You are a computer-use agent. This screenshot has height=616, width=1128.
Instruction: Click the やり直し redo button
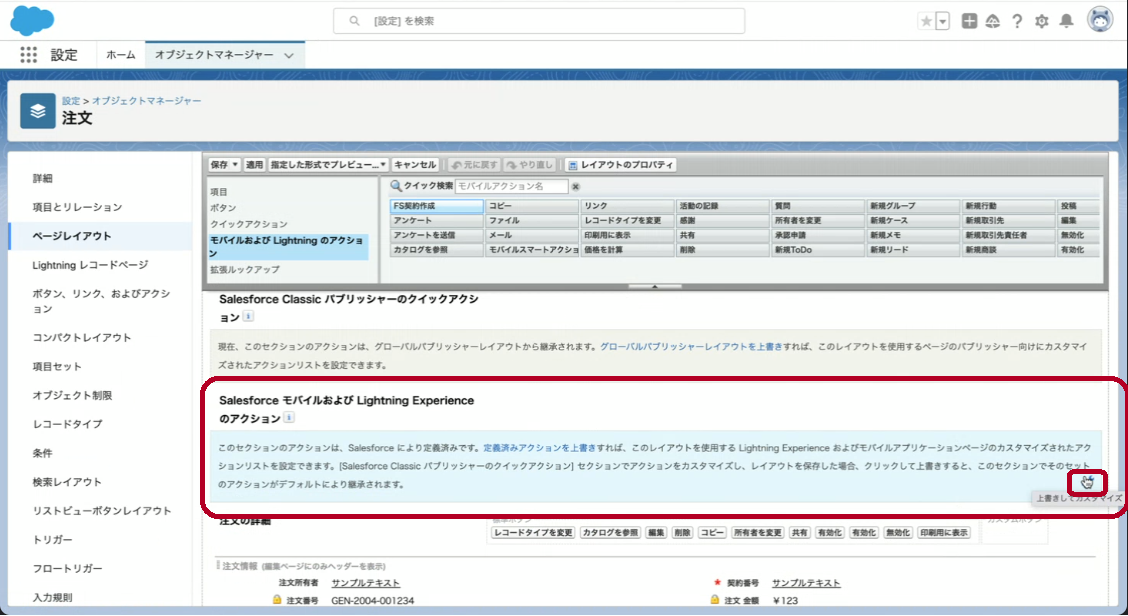[529, 165]
